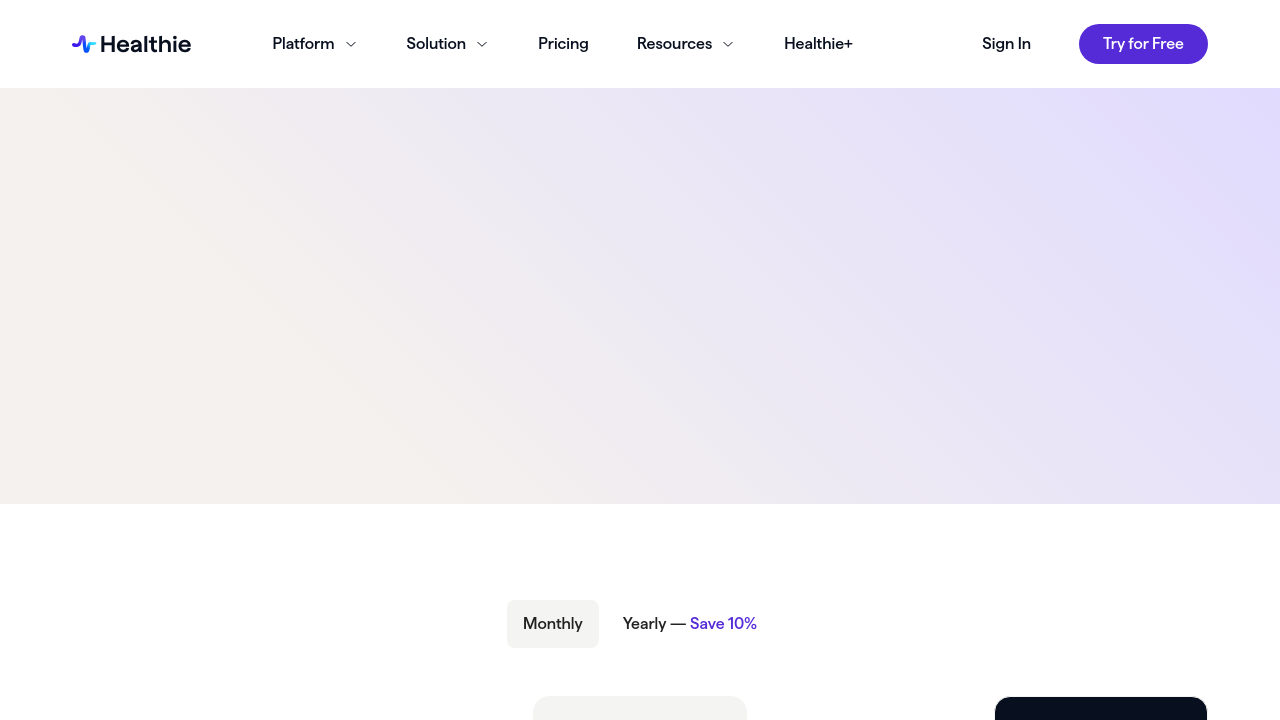
Task: Open the Platform menu label
Action: click(303, 44)
